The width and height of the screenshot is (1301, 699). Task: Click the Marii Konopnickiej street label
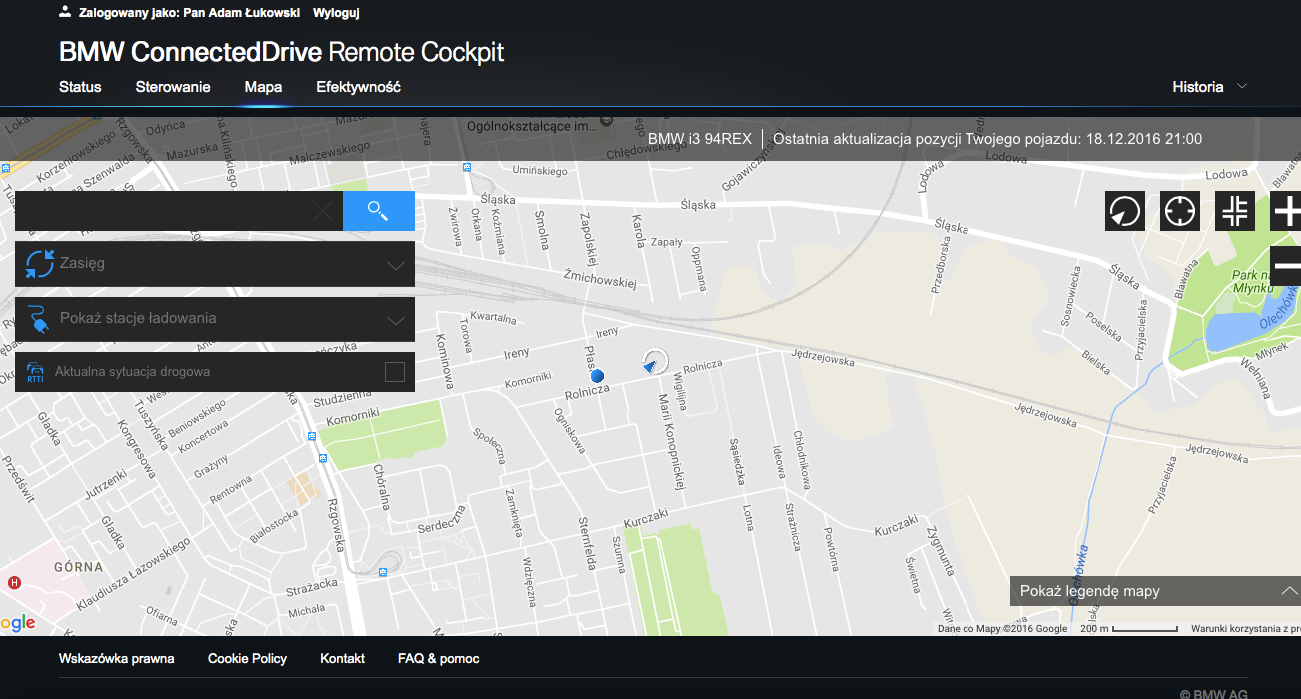pyautogui.click(x=670, y=443)
